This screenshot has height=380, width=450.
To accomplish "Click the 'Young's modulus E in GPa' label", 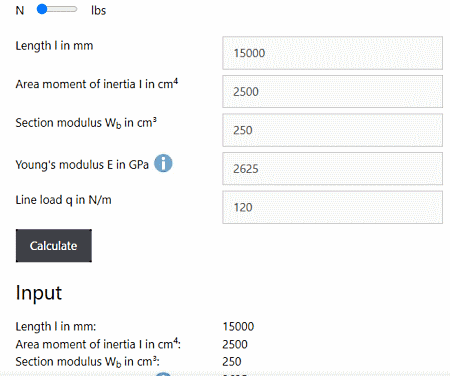I will click(82, 165).
